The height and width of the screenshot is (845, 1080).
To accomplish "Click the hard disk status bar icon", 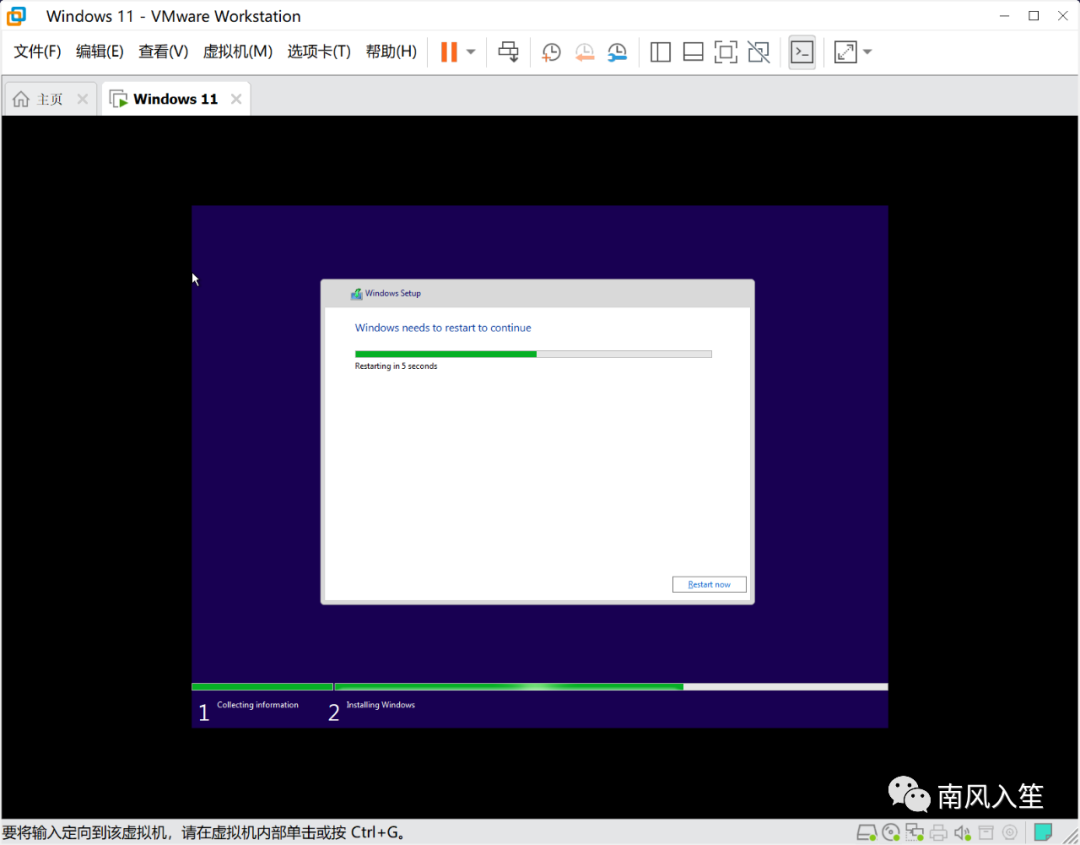I will pyautogui.click(x=866, y=833).
